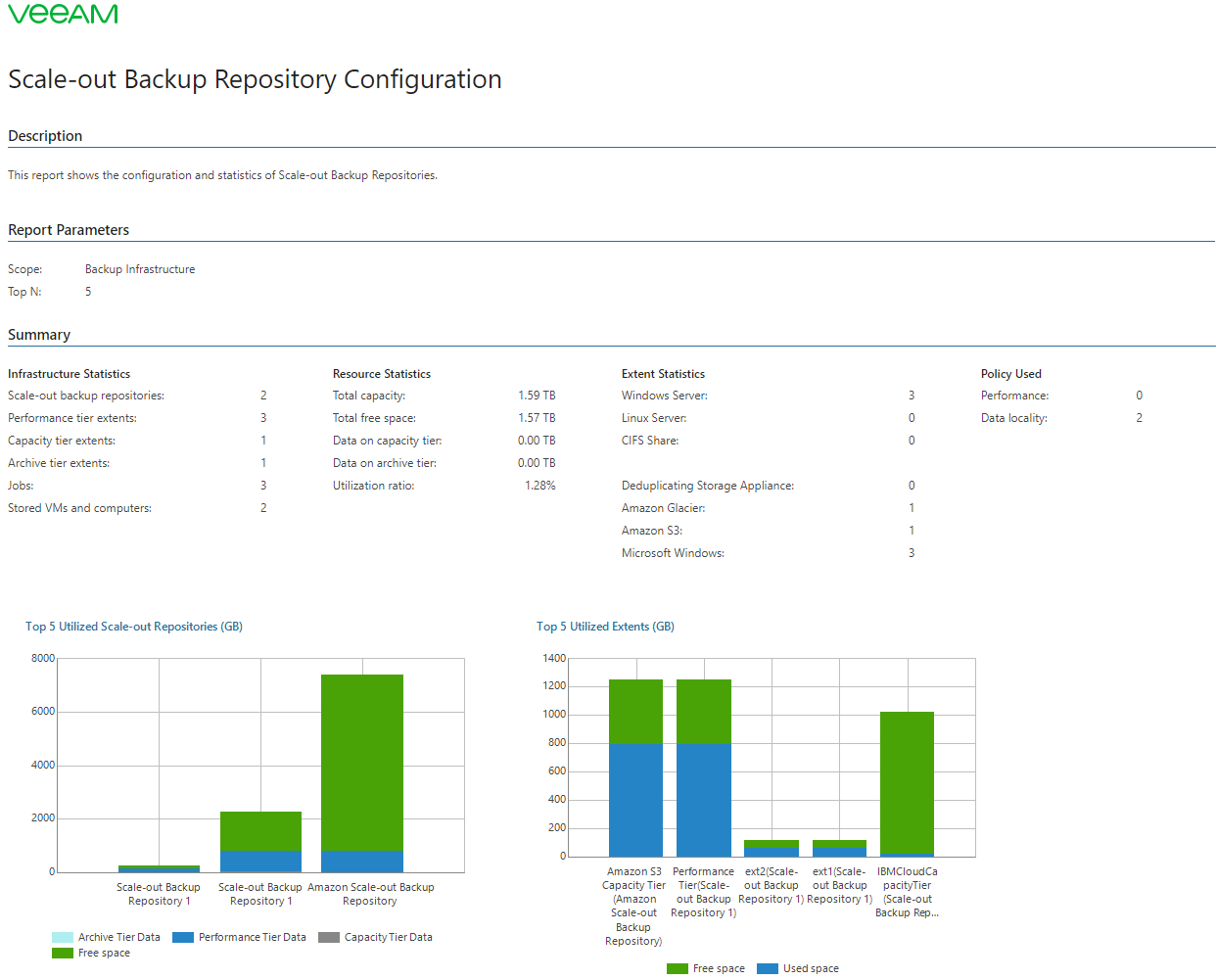The image size is (1217, 980).
Task: Click the Summary section heading
Action: point(39,335)
